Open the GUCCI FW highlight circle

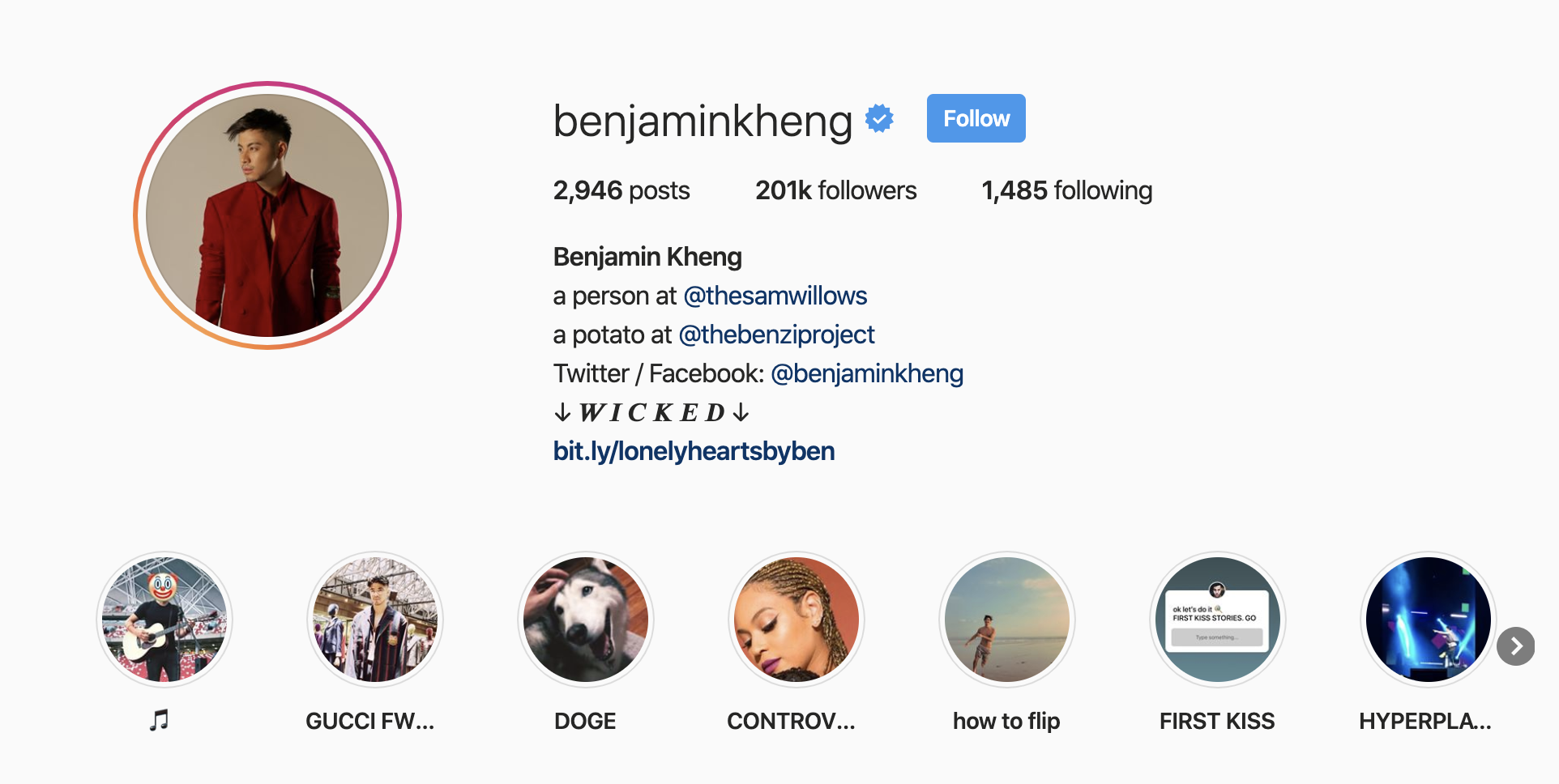[375, 620]
